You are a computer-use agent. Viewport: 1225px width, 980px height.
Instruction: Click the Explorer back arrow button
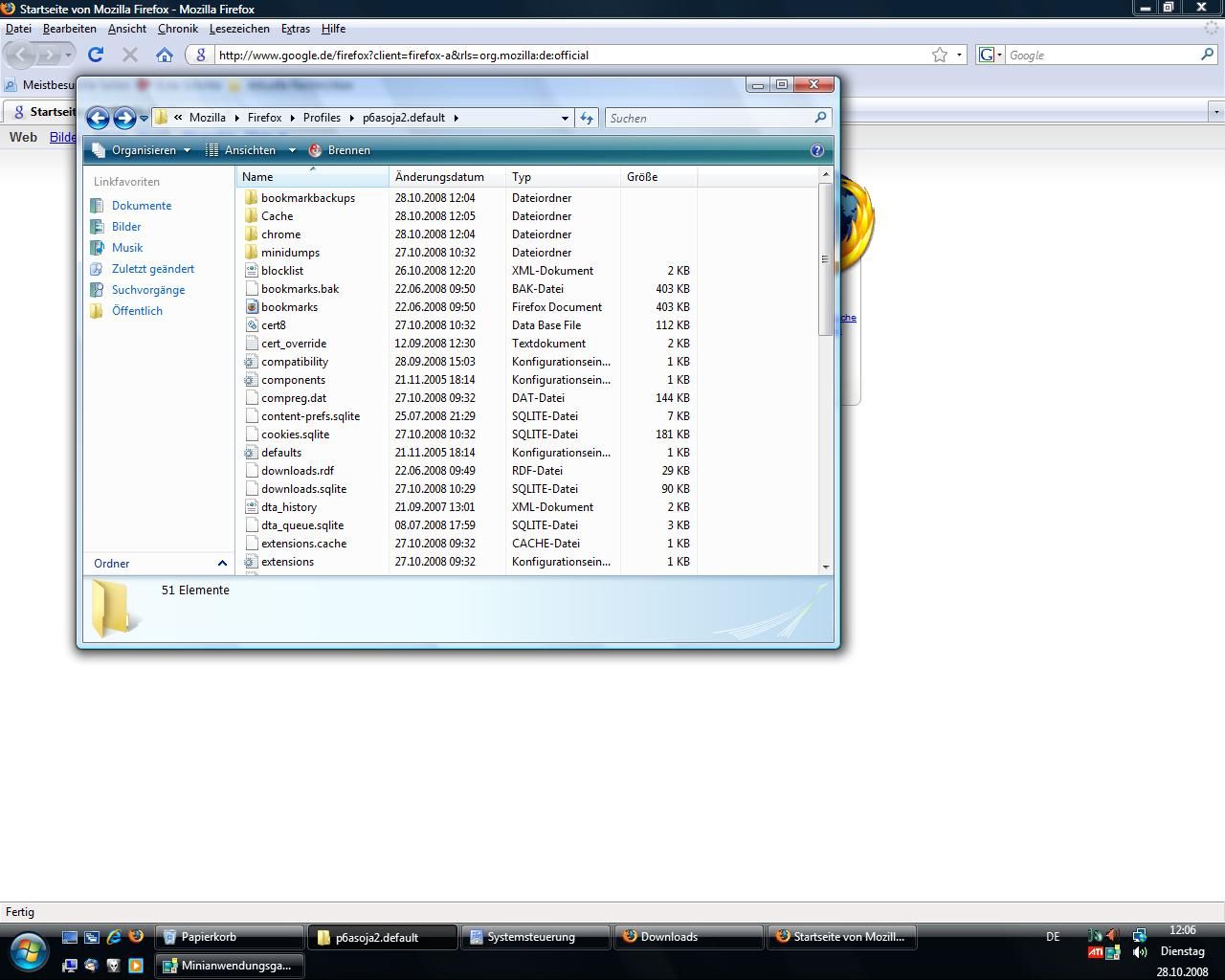(98, 118)
